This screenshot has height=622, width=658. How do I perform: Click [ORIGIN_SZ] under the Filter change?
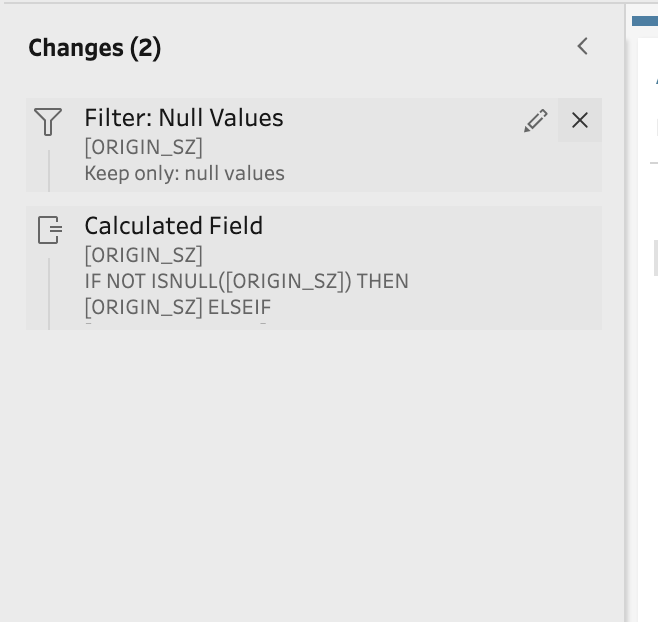pyautogui.click(x=143, y=147)
